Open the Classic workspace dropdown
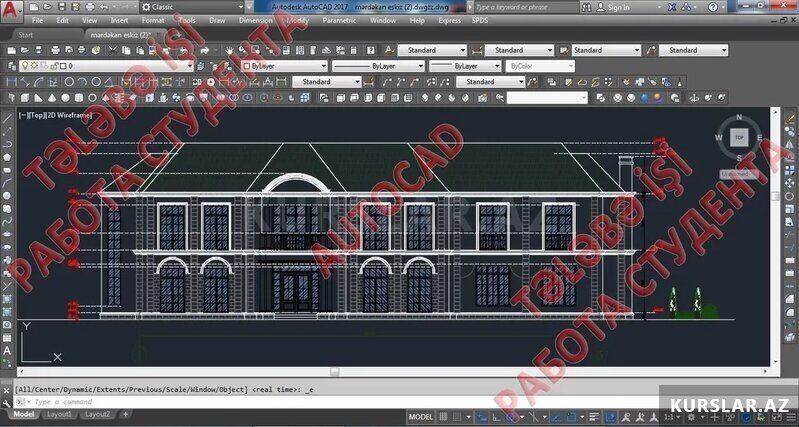This screenshot has height=427, width=799. pos(190,6)
